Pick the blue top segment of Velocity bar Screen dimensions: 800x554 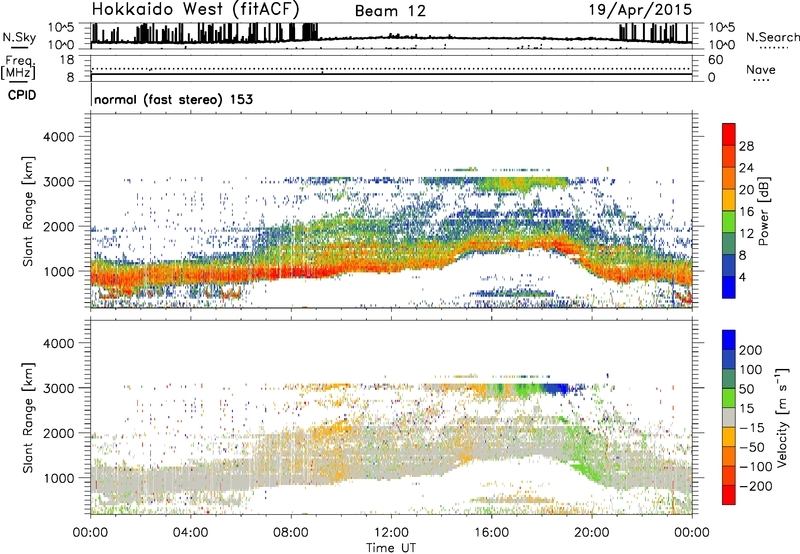[729, 340]
